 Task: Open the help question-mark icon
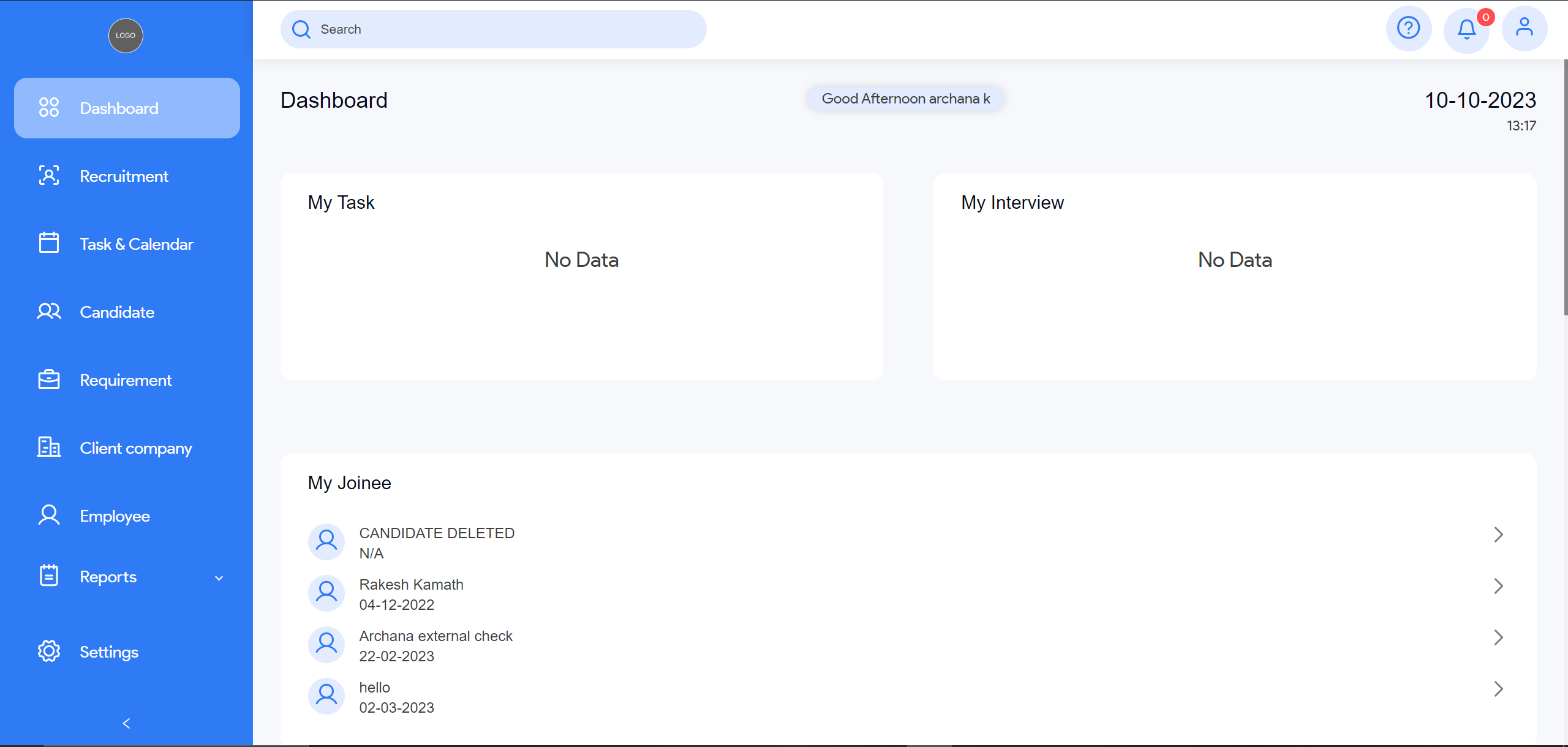(1409, 28)
